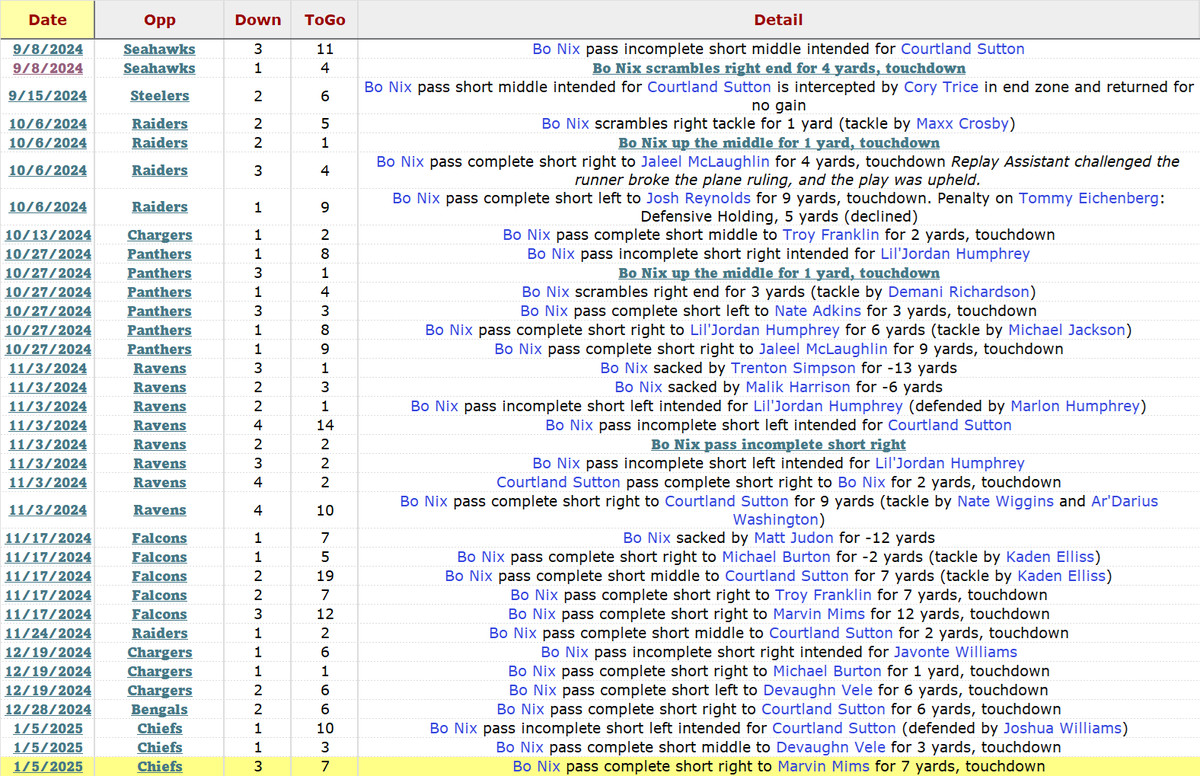Click the Down column header
This screenshot has width=1200, height=776.
[x=258, y=19]
